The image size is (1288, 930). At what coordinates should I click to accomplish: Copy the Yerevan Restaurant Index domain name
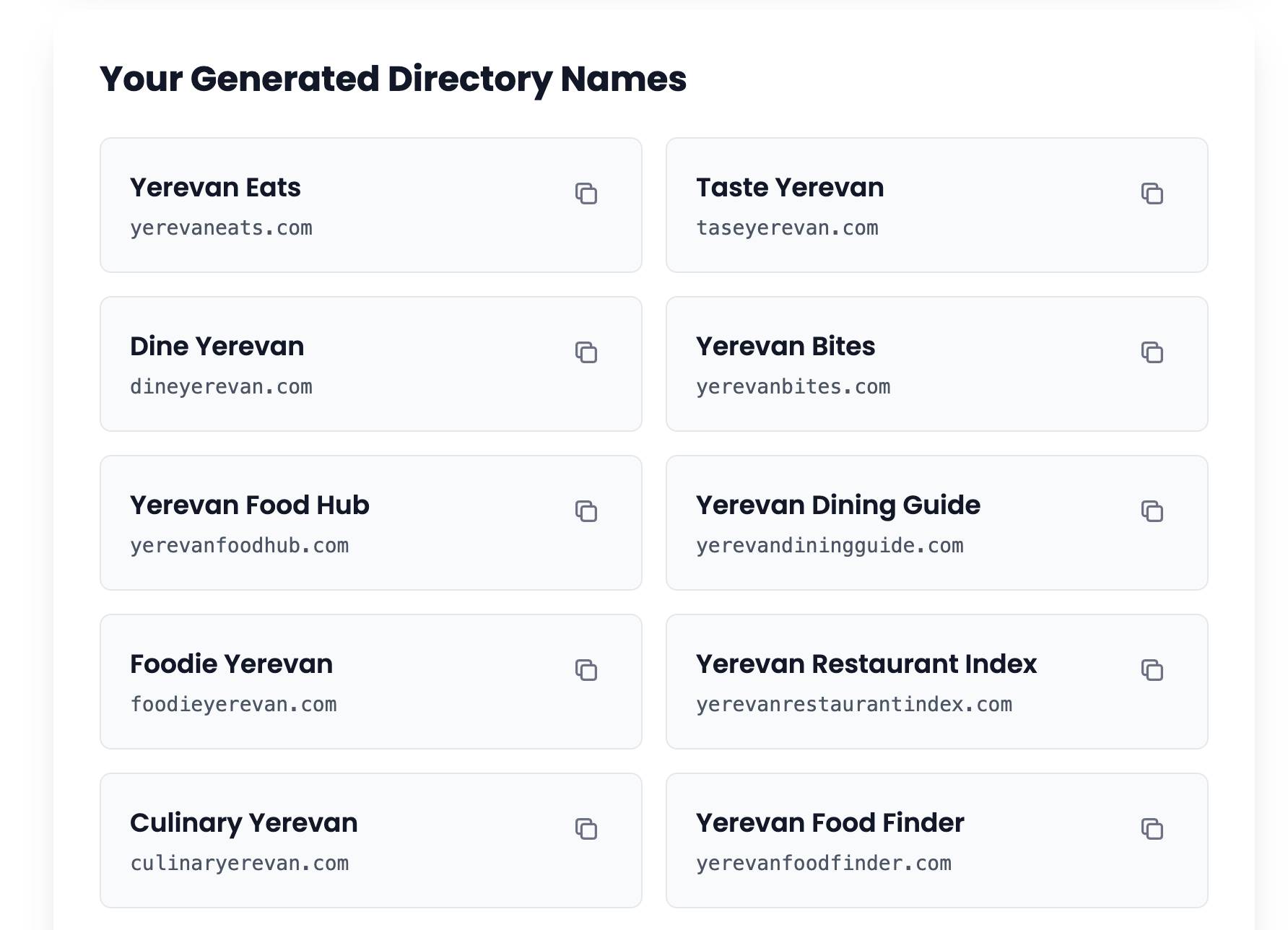pos(1153,671)
